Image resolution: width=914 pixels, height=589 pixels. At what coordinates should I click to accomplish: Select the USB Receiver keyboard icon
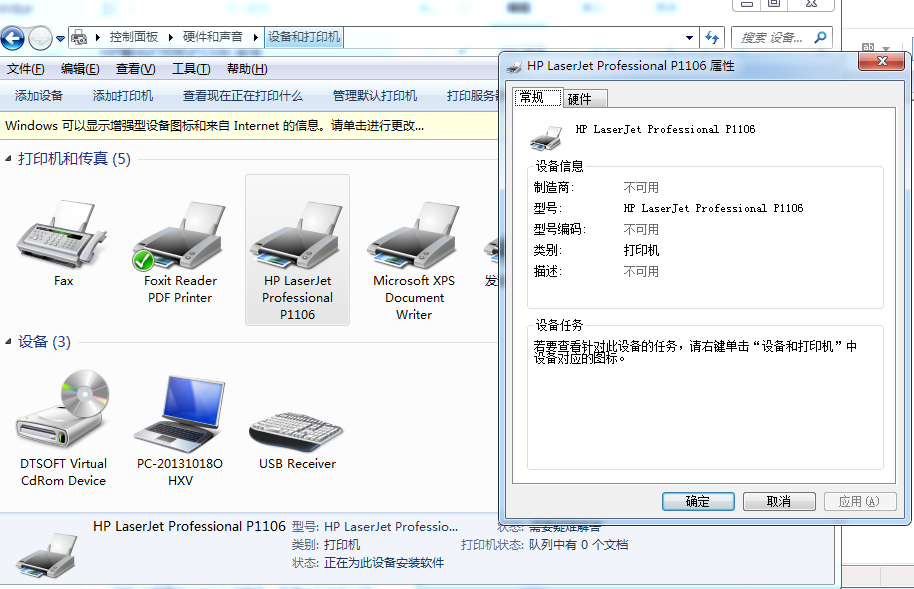pos(296,432)
